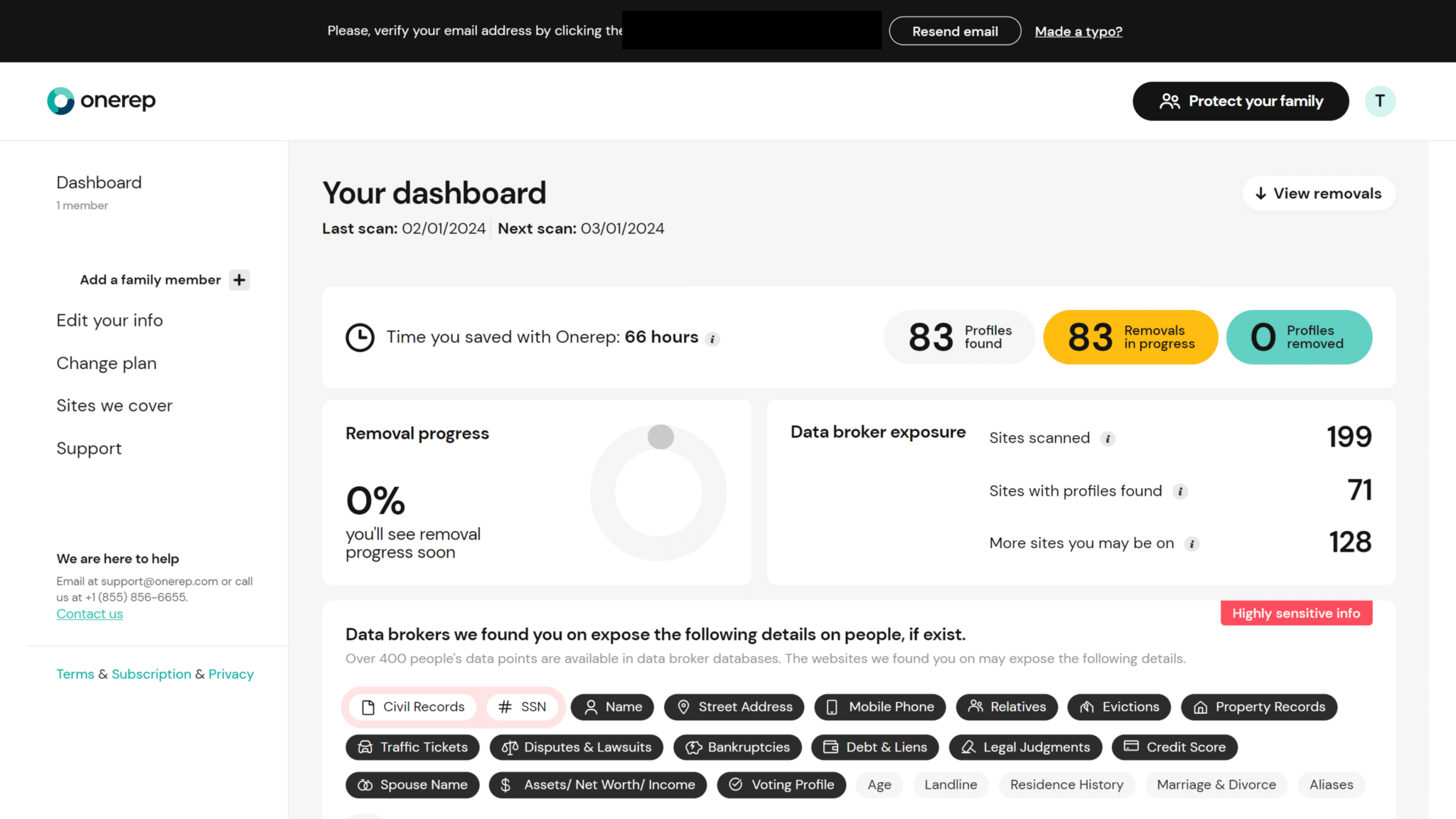The height and width of the screenshot is (819, 1456).
Task: Open Sites we cover in sidebar
Action: pyautogui.click(x=114, y=406)
